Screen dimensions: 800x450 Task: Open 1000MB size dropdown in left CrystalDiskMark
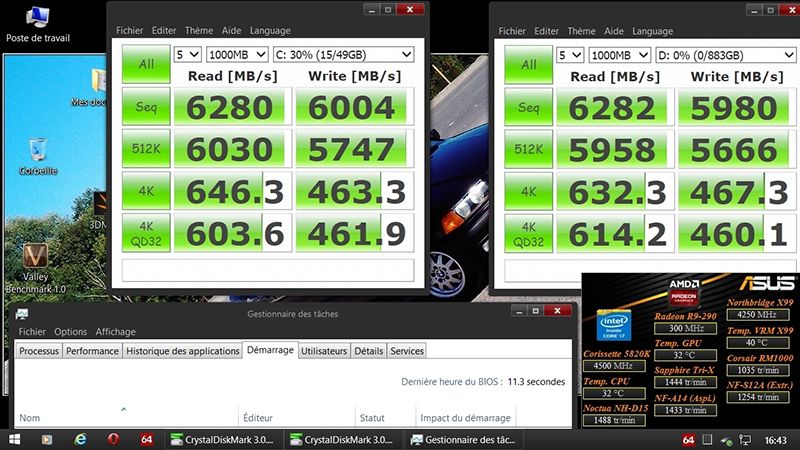point(237,55)
